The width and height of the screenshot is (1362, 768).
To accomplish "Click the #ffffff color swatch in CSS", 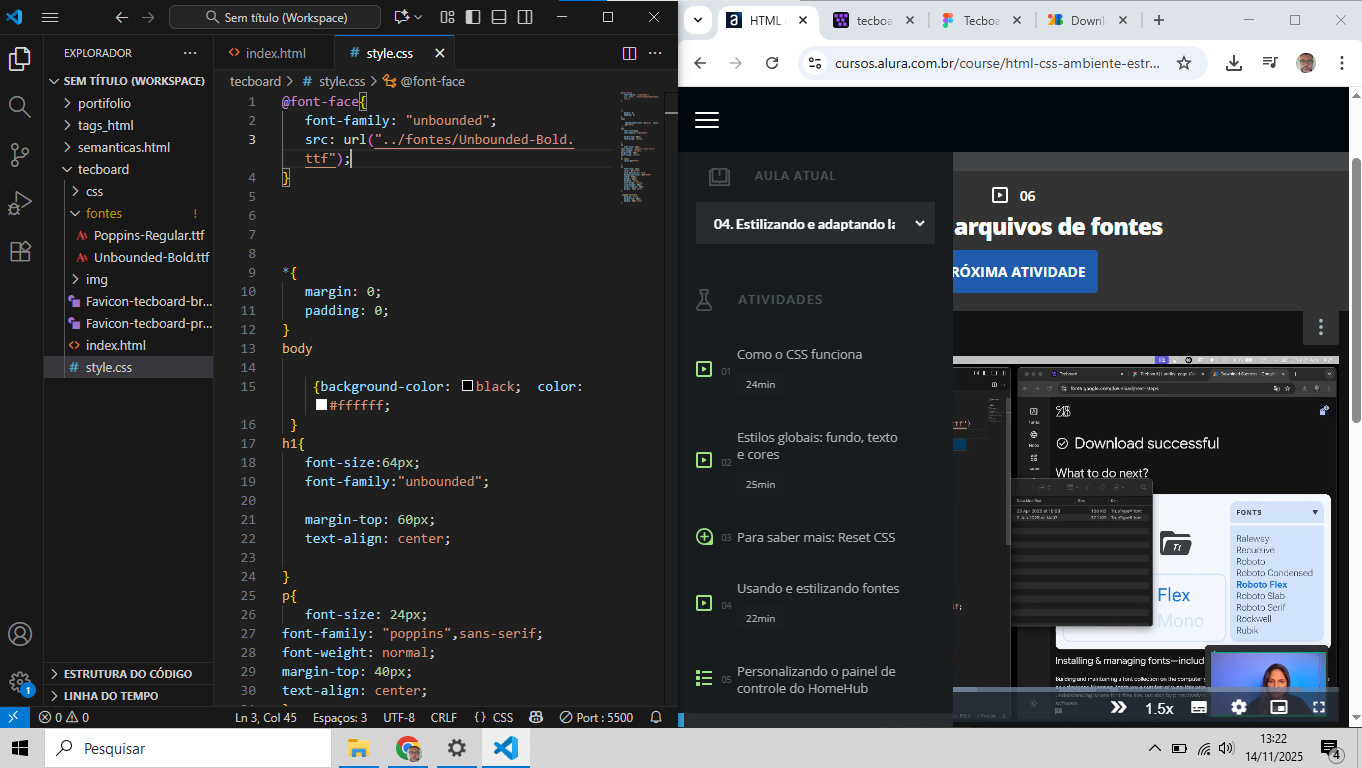I will coord(321,405).
